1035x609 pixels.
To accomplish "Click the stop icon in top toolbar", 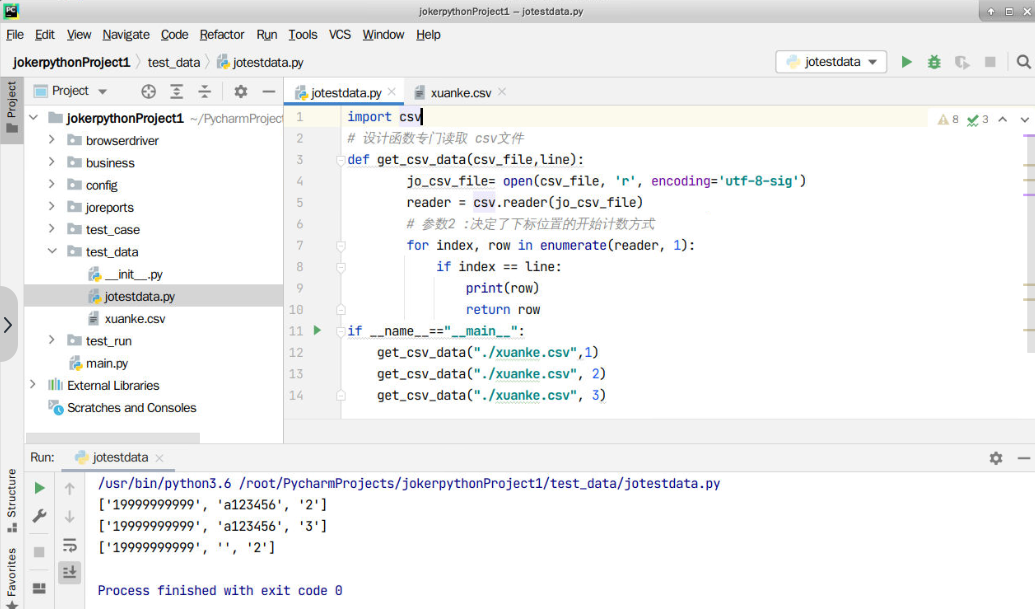I will pyautogui.click(x=990, y=62).
